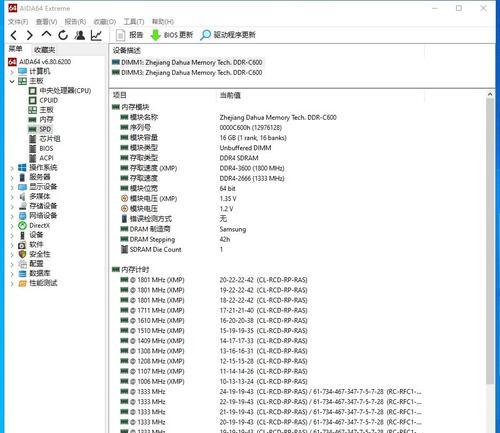Click the 设备 device icon
This screenshot has width=500, height=433.
22,235
